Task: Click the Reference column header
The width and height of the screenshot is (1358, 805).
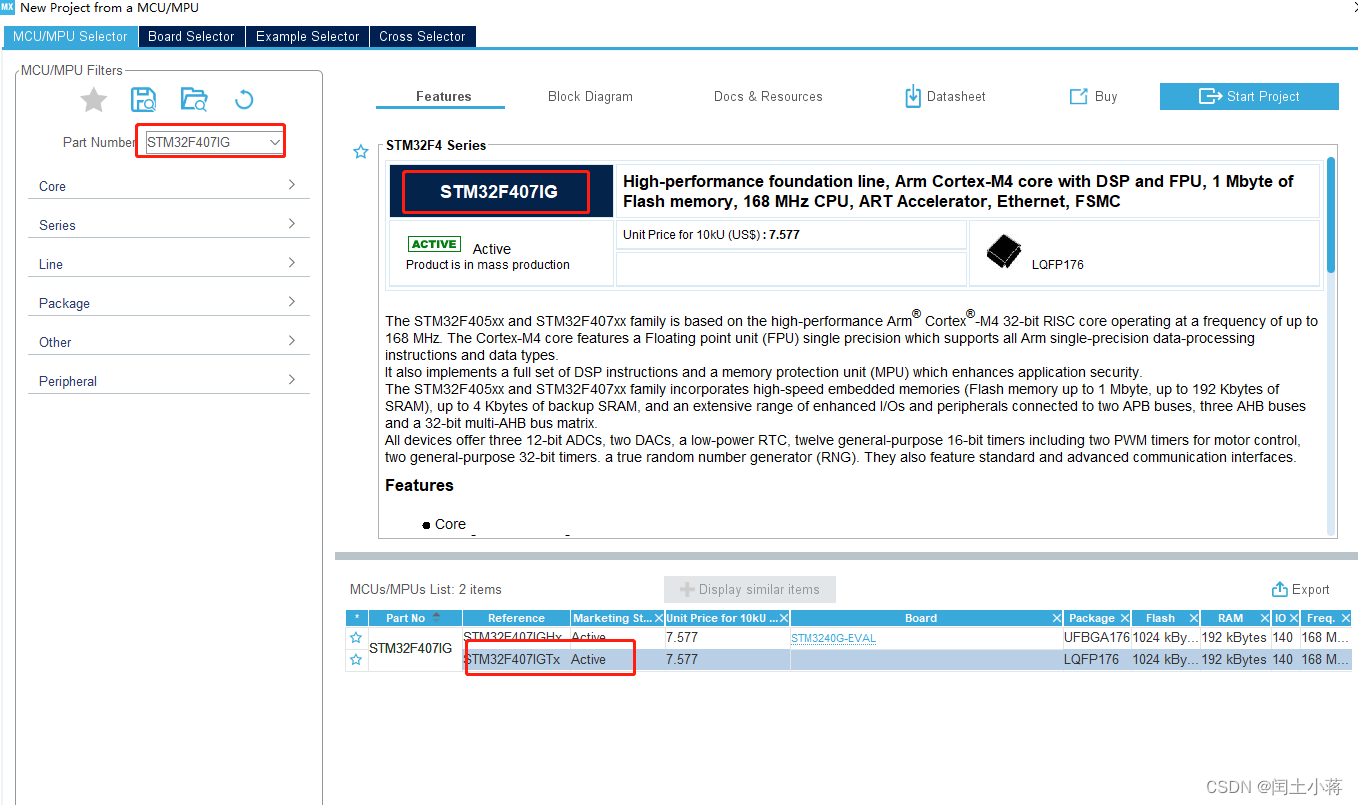Action: pos(516,618)
